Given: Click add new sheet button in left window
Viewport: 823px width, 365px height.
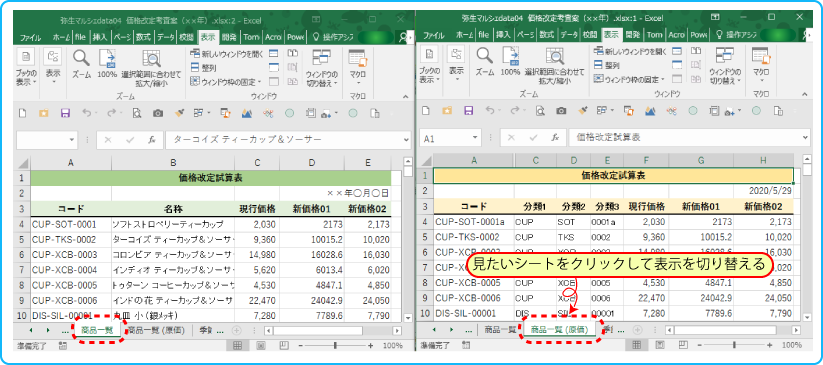Looking at the screenshot, I should click(236, 330).
